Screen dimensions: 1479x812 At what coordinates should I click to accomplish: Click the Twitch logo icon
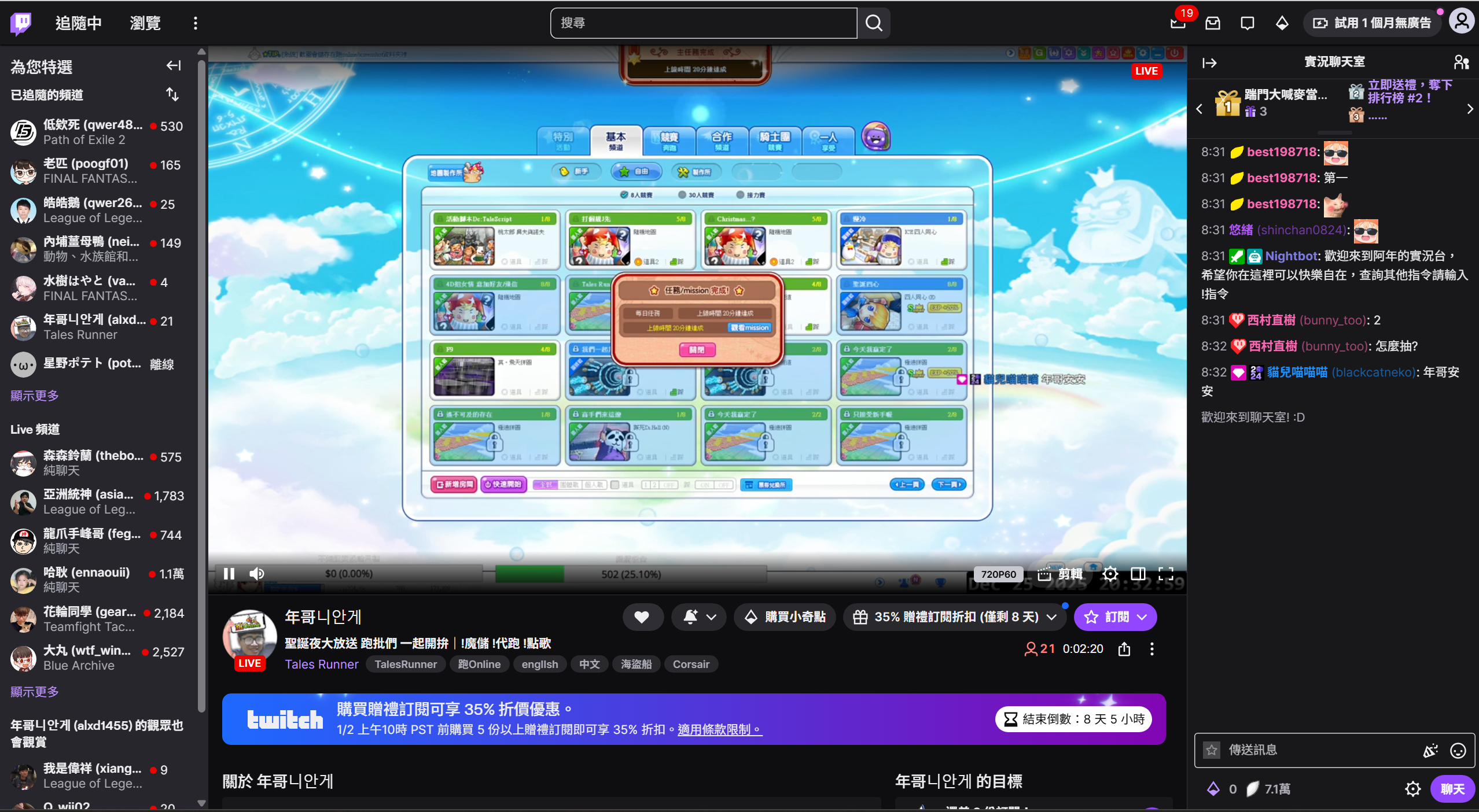pyautogui.click(x=20, y=23)
